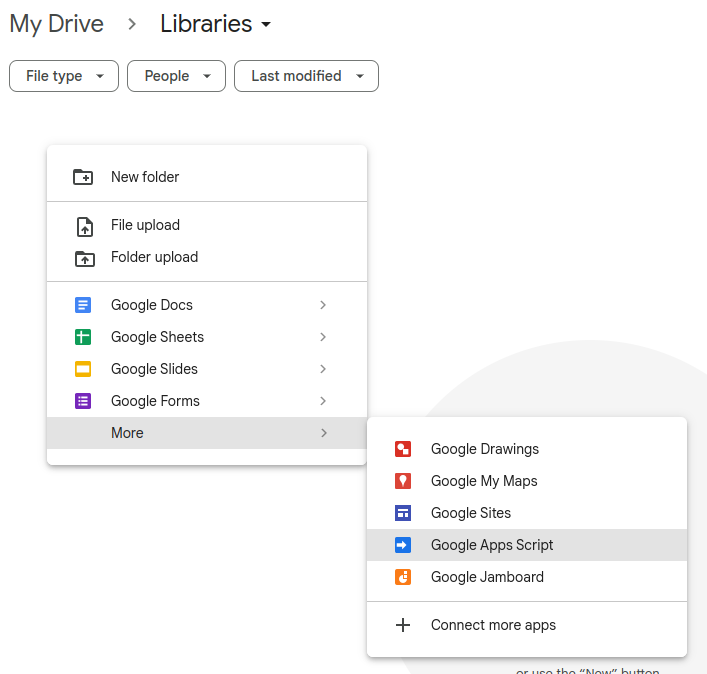
Task: Select New folder from the menu
Action: click(x=207, y=177)
